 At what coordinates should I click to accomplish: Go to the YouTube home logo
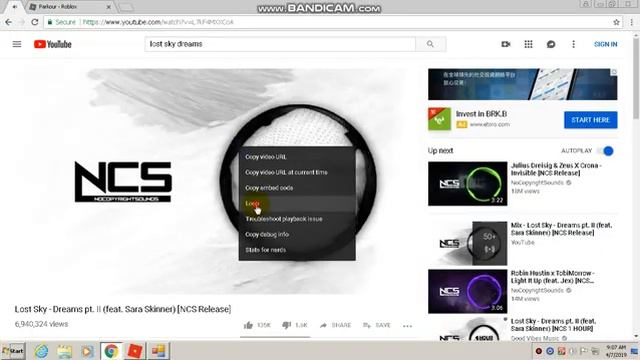[53, 44]
